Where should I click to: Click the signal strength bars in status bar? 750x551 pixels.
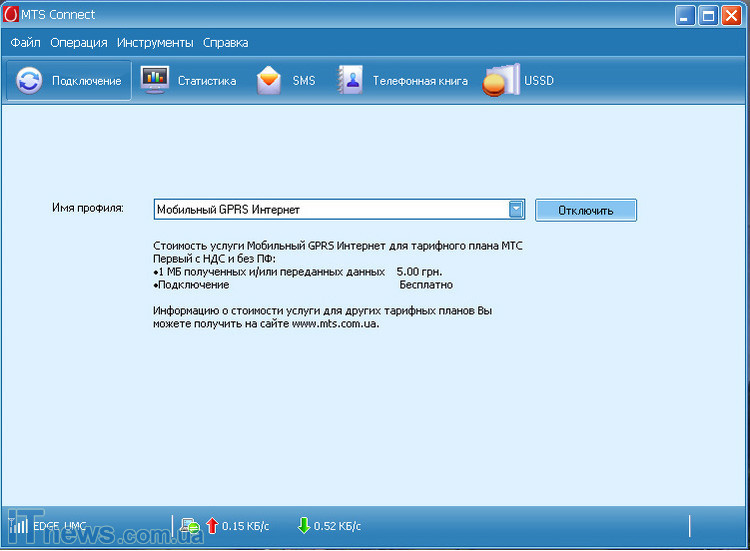[19, 524]
